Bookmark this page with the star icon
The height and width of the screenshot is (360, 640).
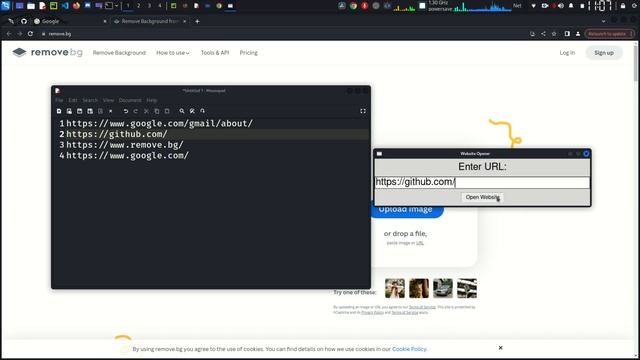click(x=554, y=34)
